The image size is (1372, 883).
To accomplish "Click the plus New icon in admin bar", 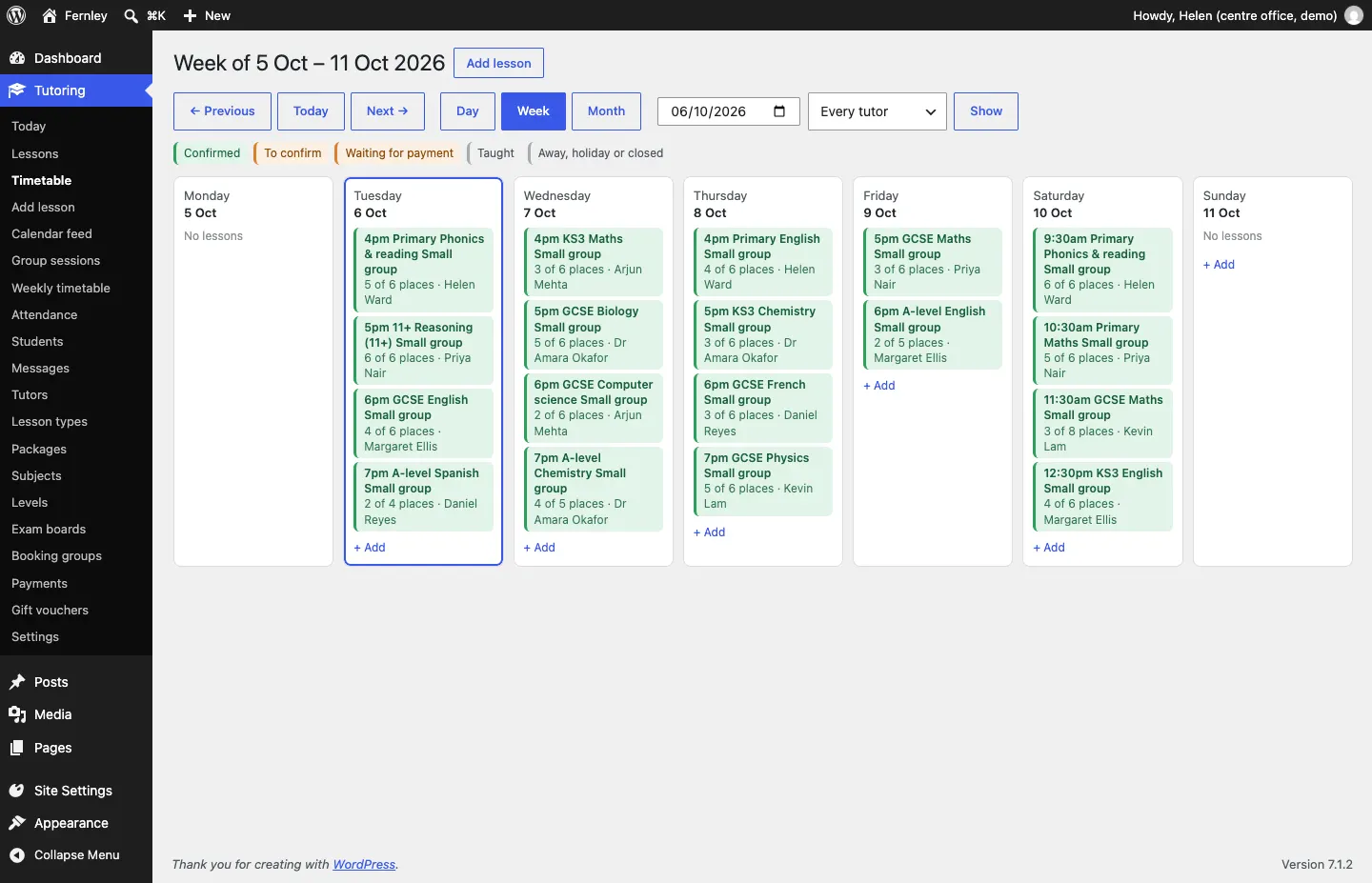I will tap(190, 15).
